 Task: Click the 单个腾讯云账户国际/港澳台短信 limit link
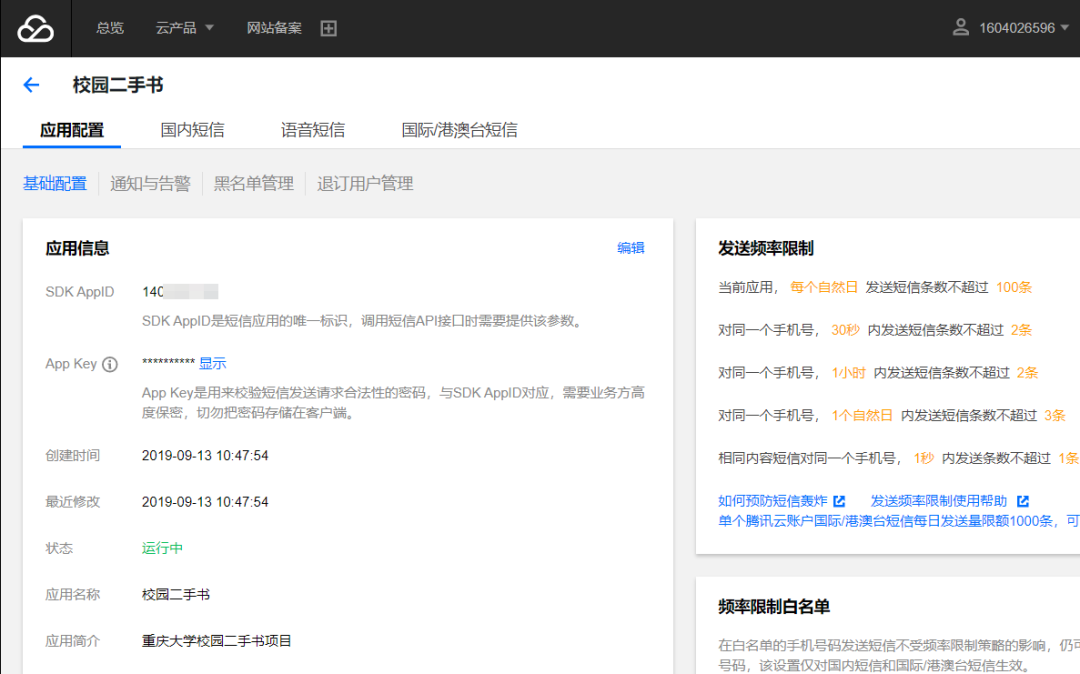point(899,521)
